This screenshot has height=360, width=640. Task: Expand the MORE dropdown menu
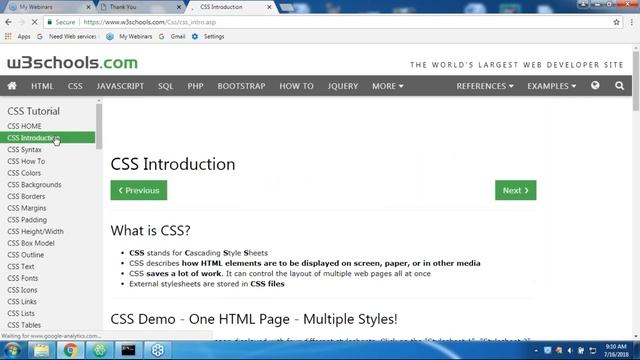point(387,86)
